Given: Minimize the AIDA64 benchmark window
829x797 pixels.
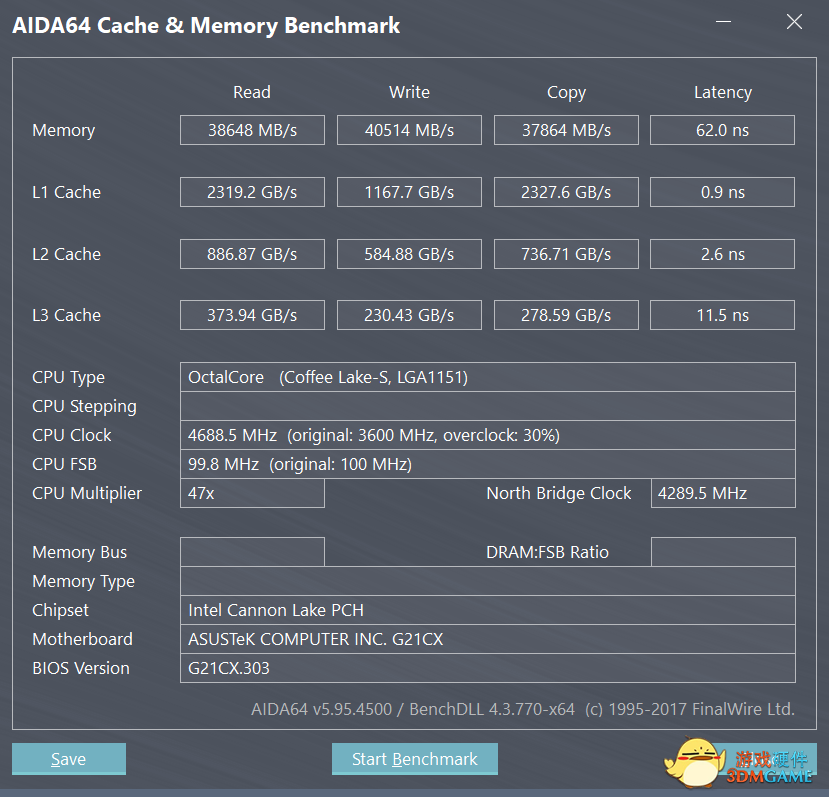Looking at the screenshot, I should 723,22.
